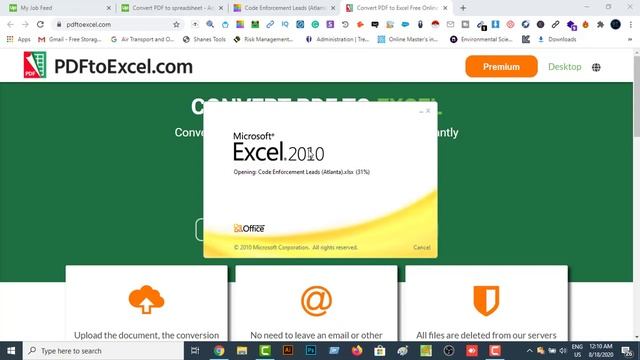This screenshot has height=360, width=640.
Task: Switch to Convert PDF to spreadsheet tab
Action: point(171,8)
